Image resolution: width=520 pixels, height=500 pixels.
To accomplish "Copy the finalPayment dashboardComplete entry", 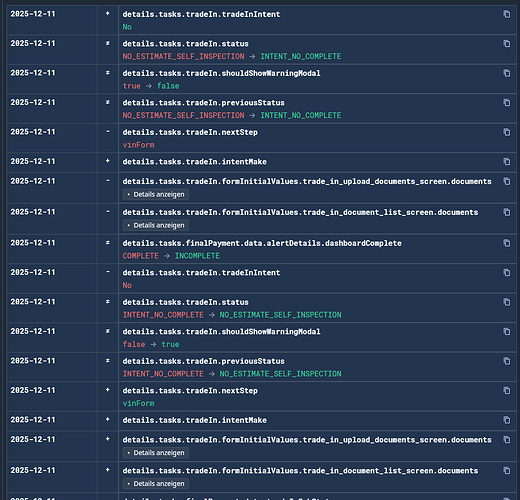I will [507, 243].
